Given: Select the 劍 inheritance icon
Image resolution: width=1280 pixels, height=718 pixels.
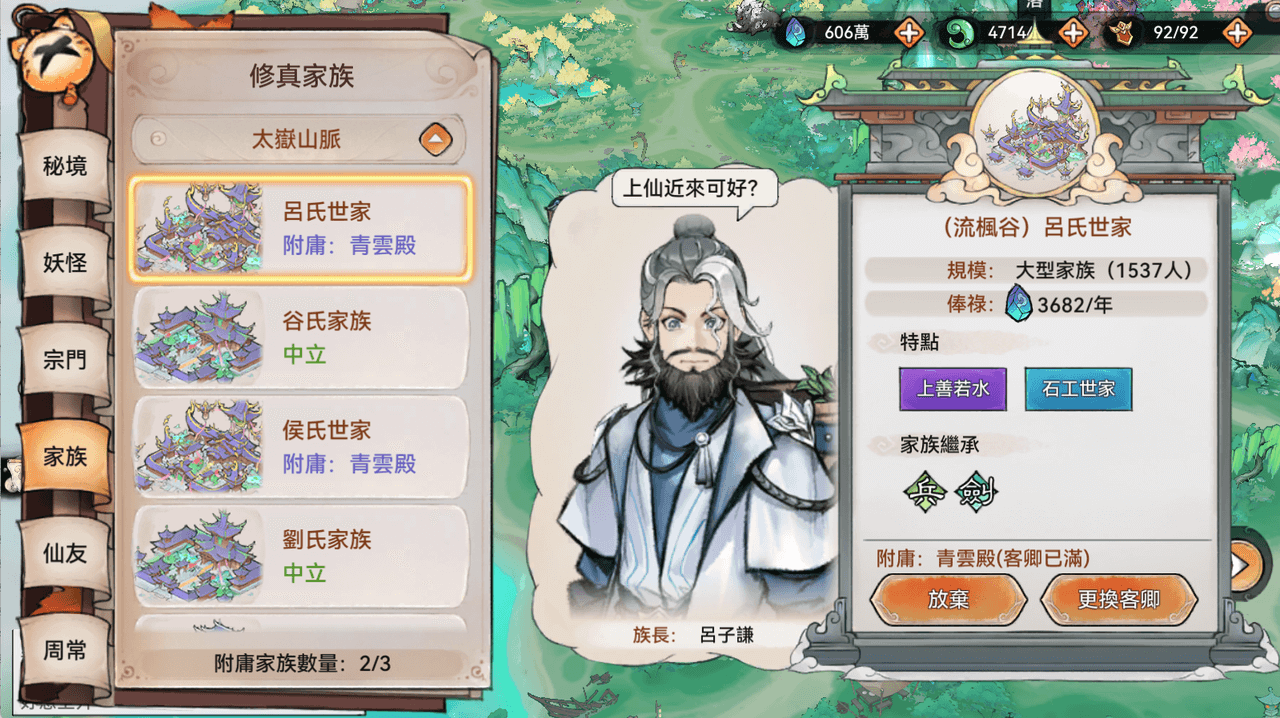Looking at the screenshot, I should (976, 491).
